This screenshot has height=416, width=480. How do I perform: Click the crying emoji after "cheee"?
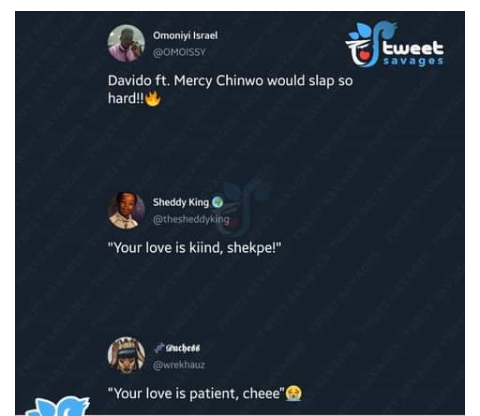pyautogui.click(x=294, y=393)
